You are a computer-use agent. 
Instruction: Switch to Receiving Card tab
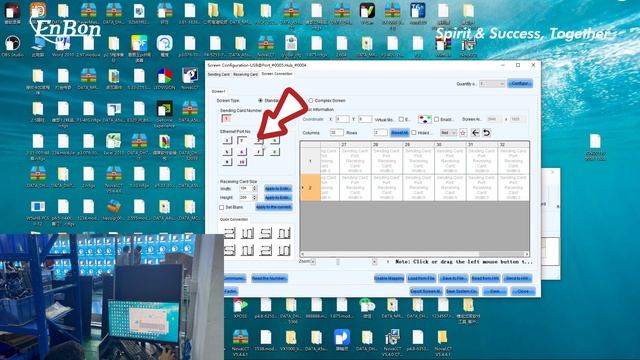pyautogui.click(x=245, y=74)
